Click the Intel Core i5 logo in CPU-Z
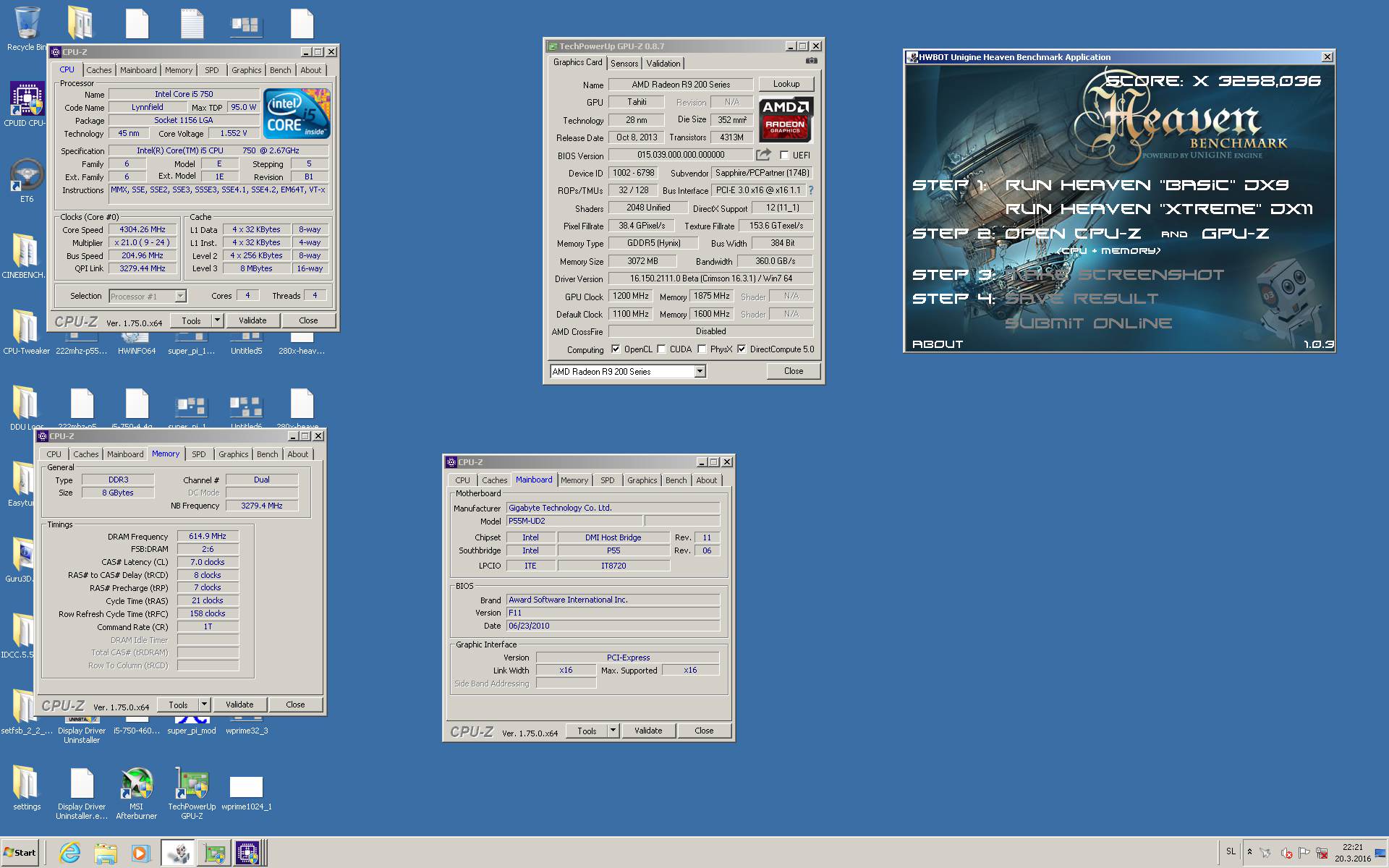This screenshot has height=868, width=1389. [x=297, y=114]
